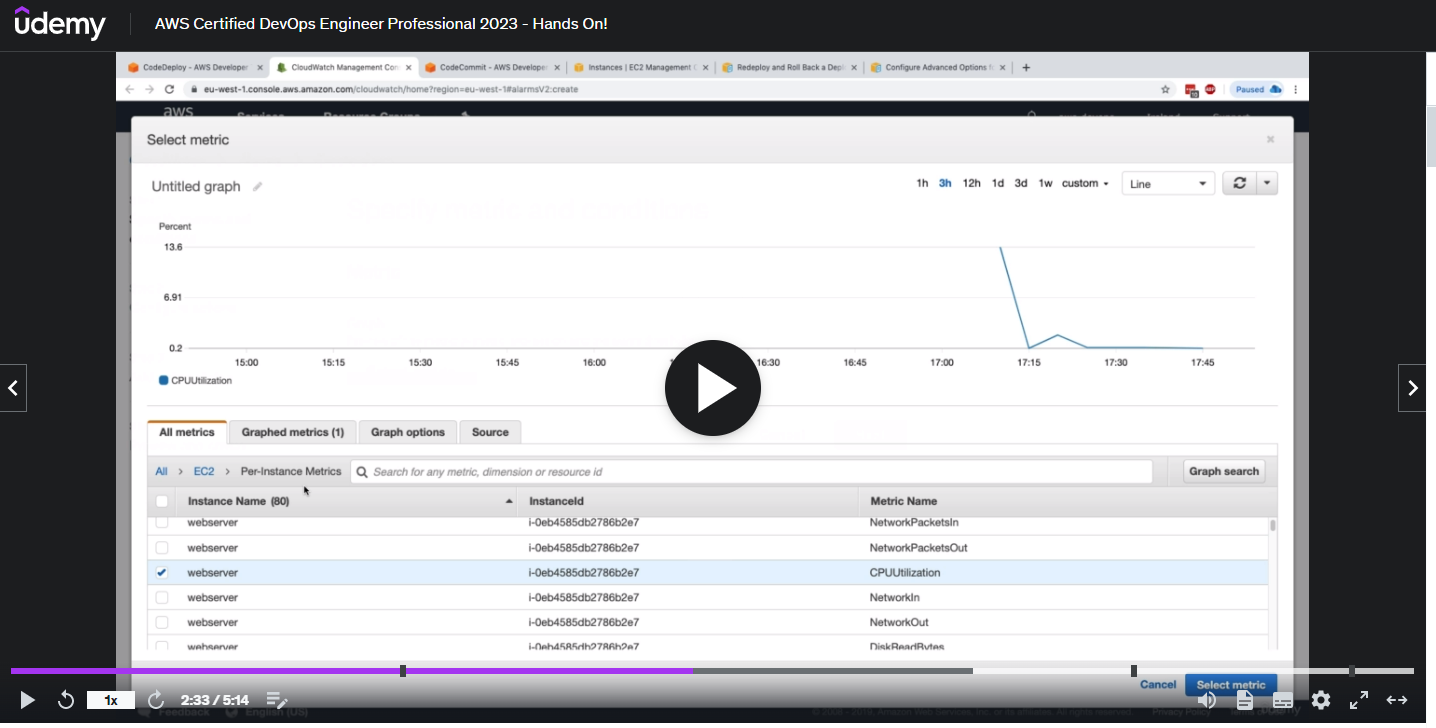Select the 12h time range
This screenshot has width=1436, height=728.
click(x=971, y=184)
